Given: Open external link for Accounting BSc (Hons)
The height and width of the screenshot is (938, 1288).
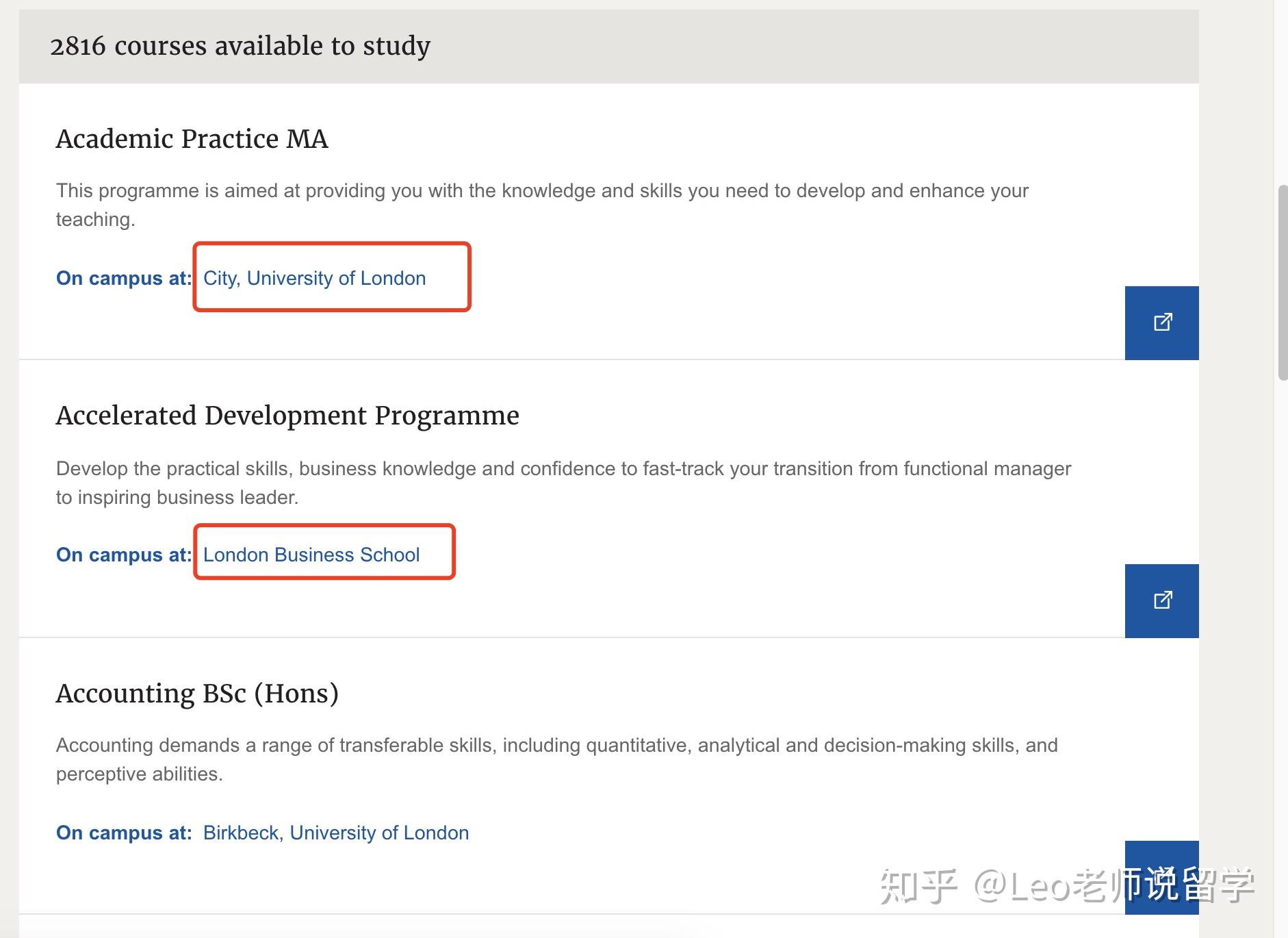Looking at the screenshot, I should (x=1161, y=877).
